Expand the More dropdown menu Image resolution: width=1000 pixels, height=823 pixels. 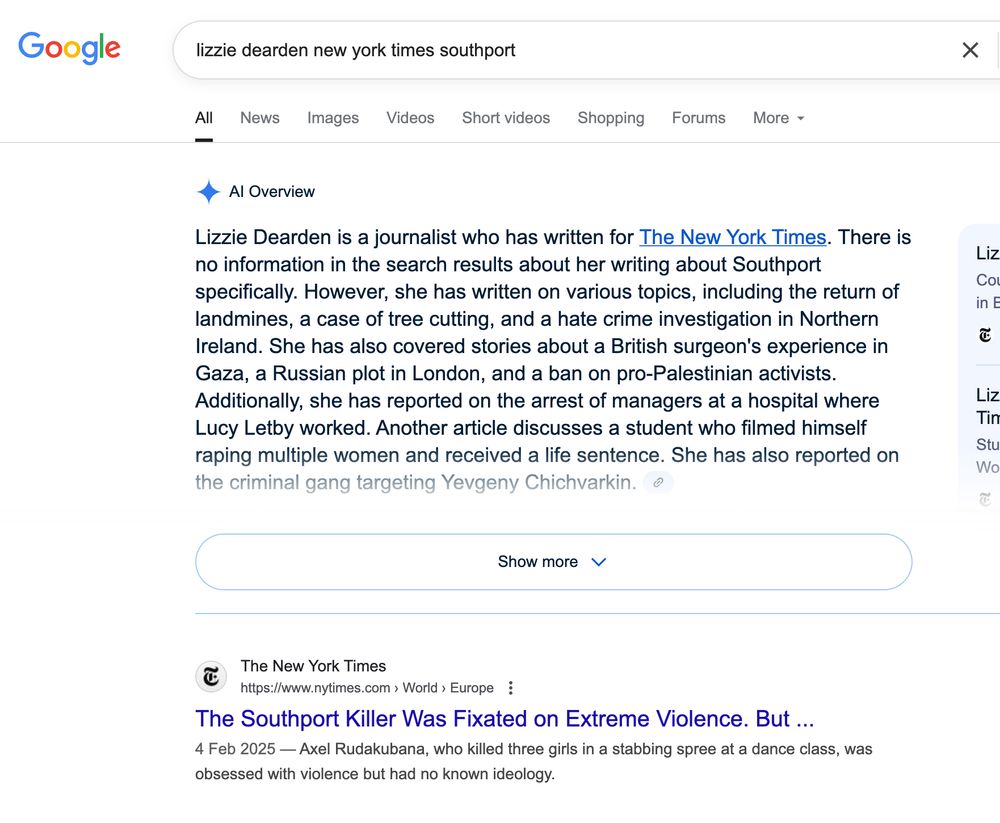pyautogui.click(x=778, y=118)
